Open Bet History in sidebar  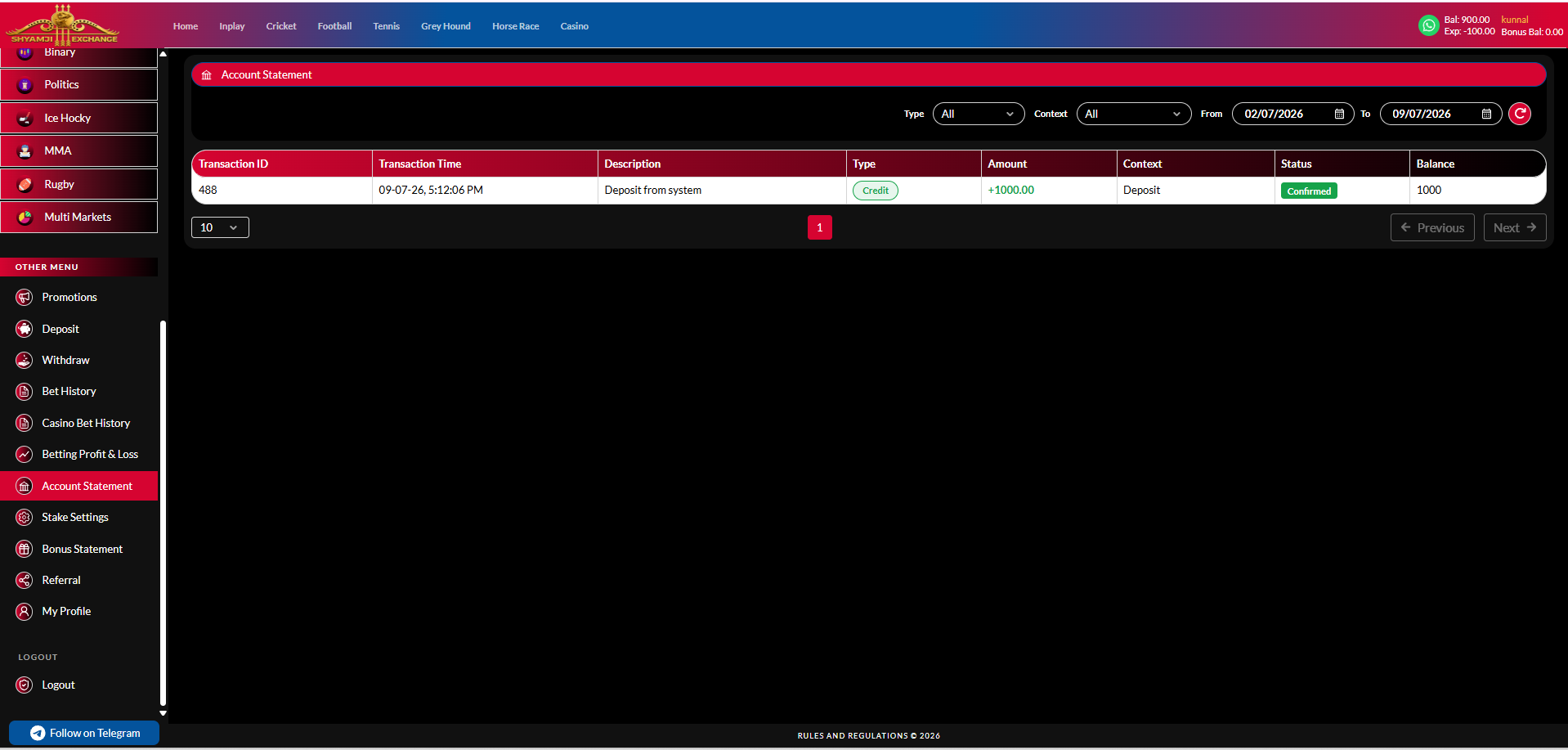69,391
